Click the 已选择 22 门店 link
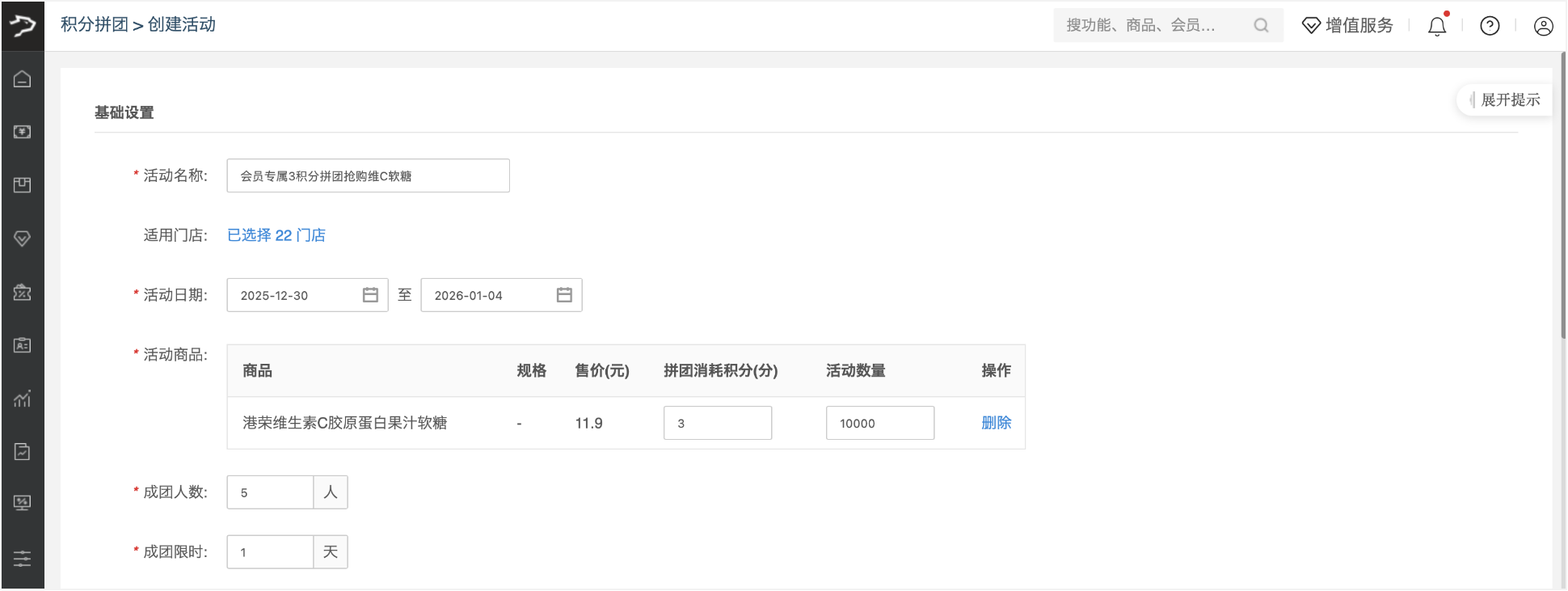The width and height of the screenshot is (1568, 591). (x=276, y=235)
